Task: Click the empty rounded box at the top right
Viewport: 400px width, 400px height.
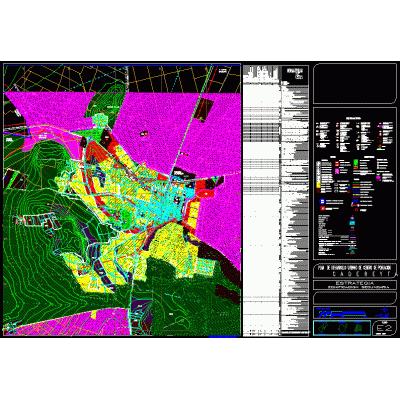Action: pos(355,83)
